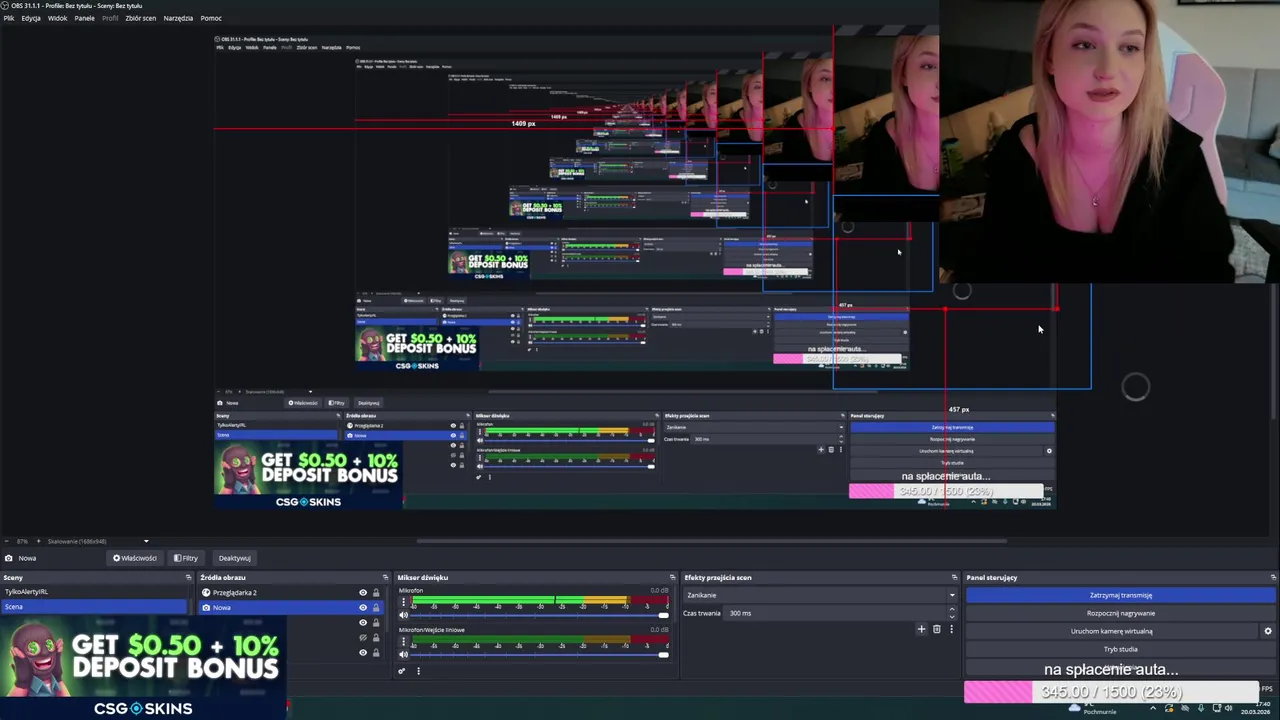The width and height of the screenshot is (1280, 720).
Task: Select the Scena scene
Action: [94, 607]
